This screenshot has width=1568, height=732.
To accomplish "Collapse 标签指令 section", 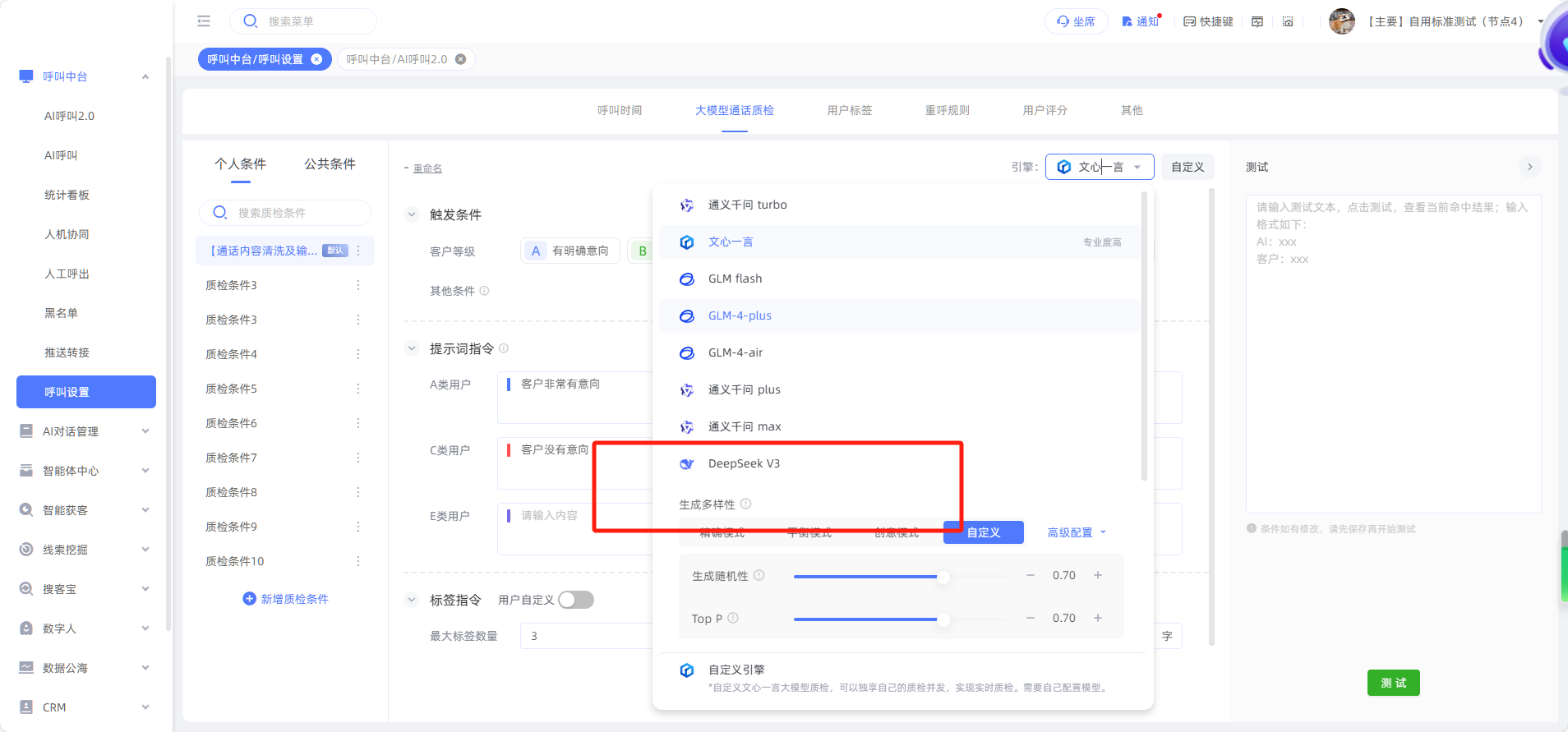I will pyautogui.click(x=412, y=600).
